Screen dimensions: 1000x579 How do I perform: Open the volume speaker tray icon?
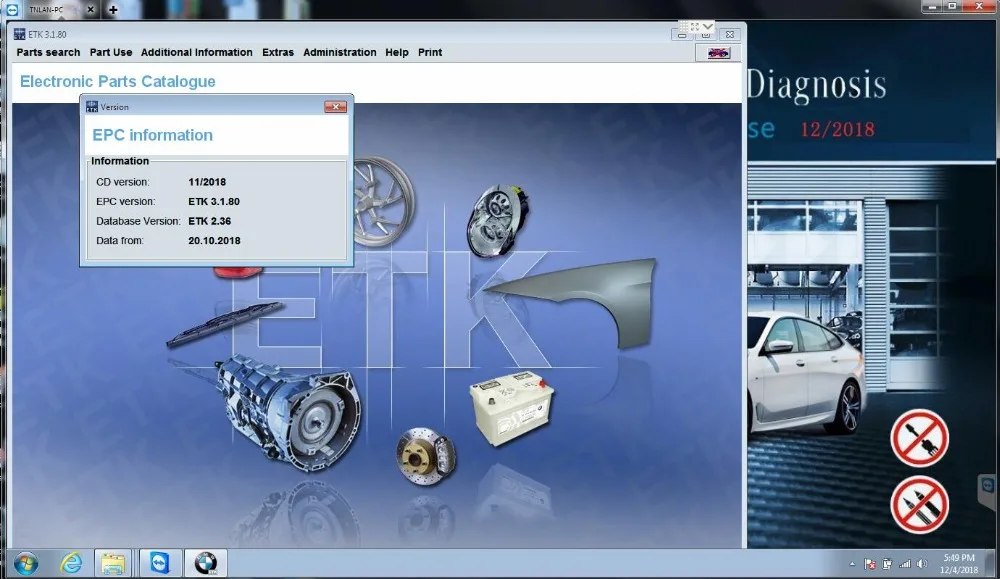[922, 564]
